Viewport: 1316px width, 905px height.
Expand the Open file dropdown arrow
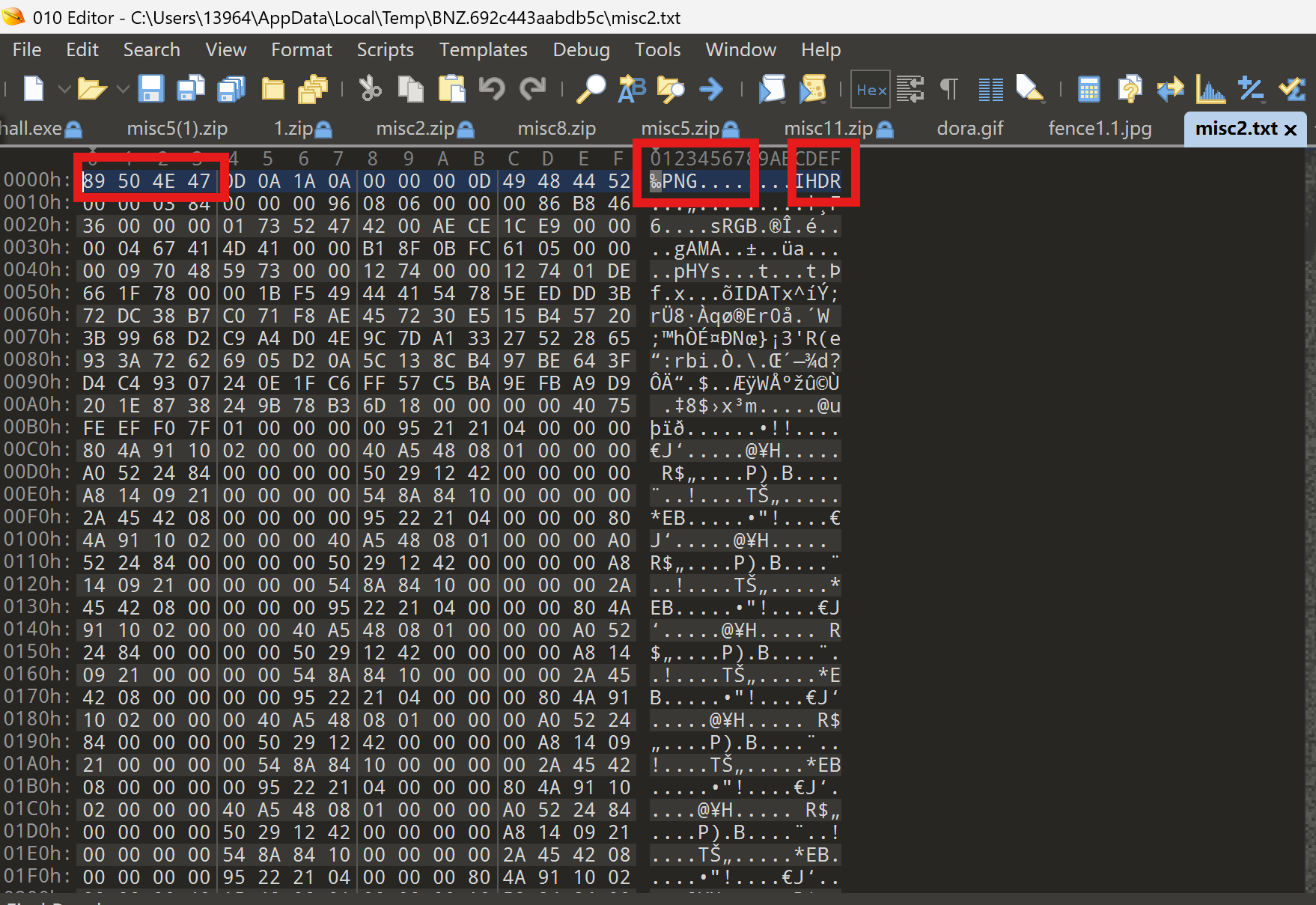coord(123,89)
